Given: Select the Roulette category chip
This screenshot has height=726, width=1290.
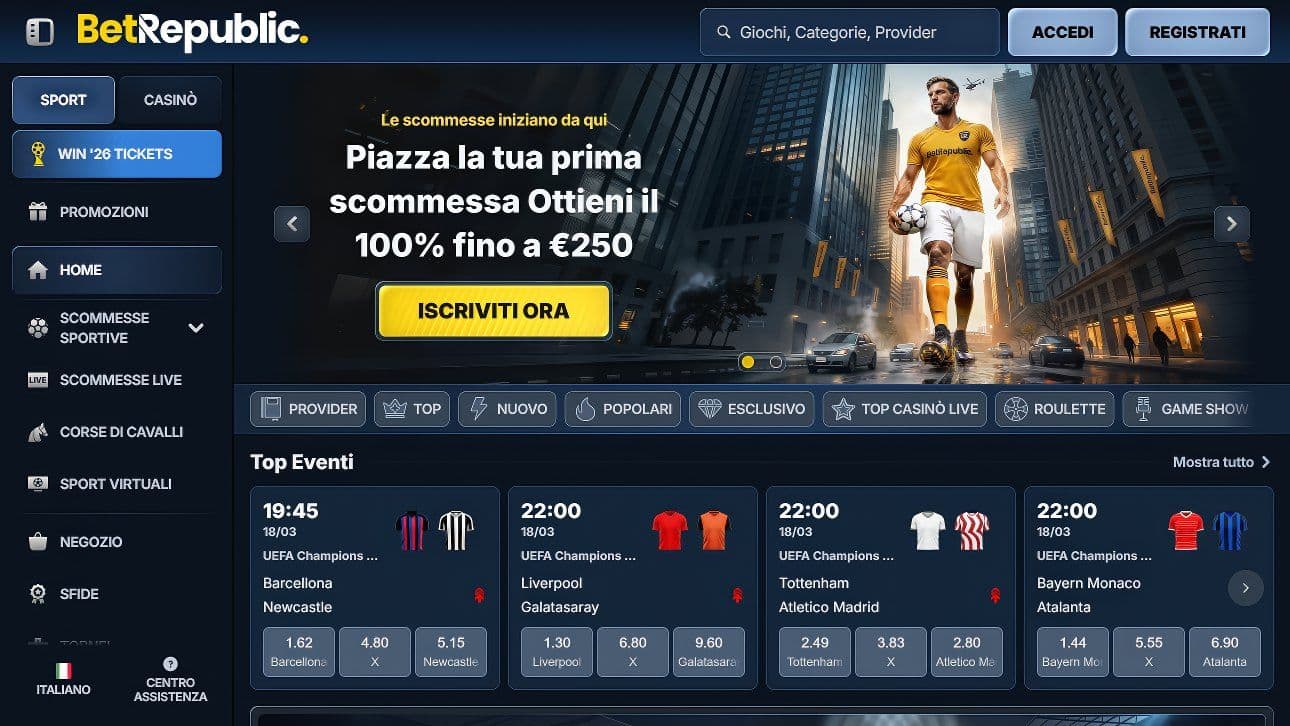Looking at the screenshot, I should 1054,409.
